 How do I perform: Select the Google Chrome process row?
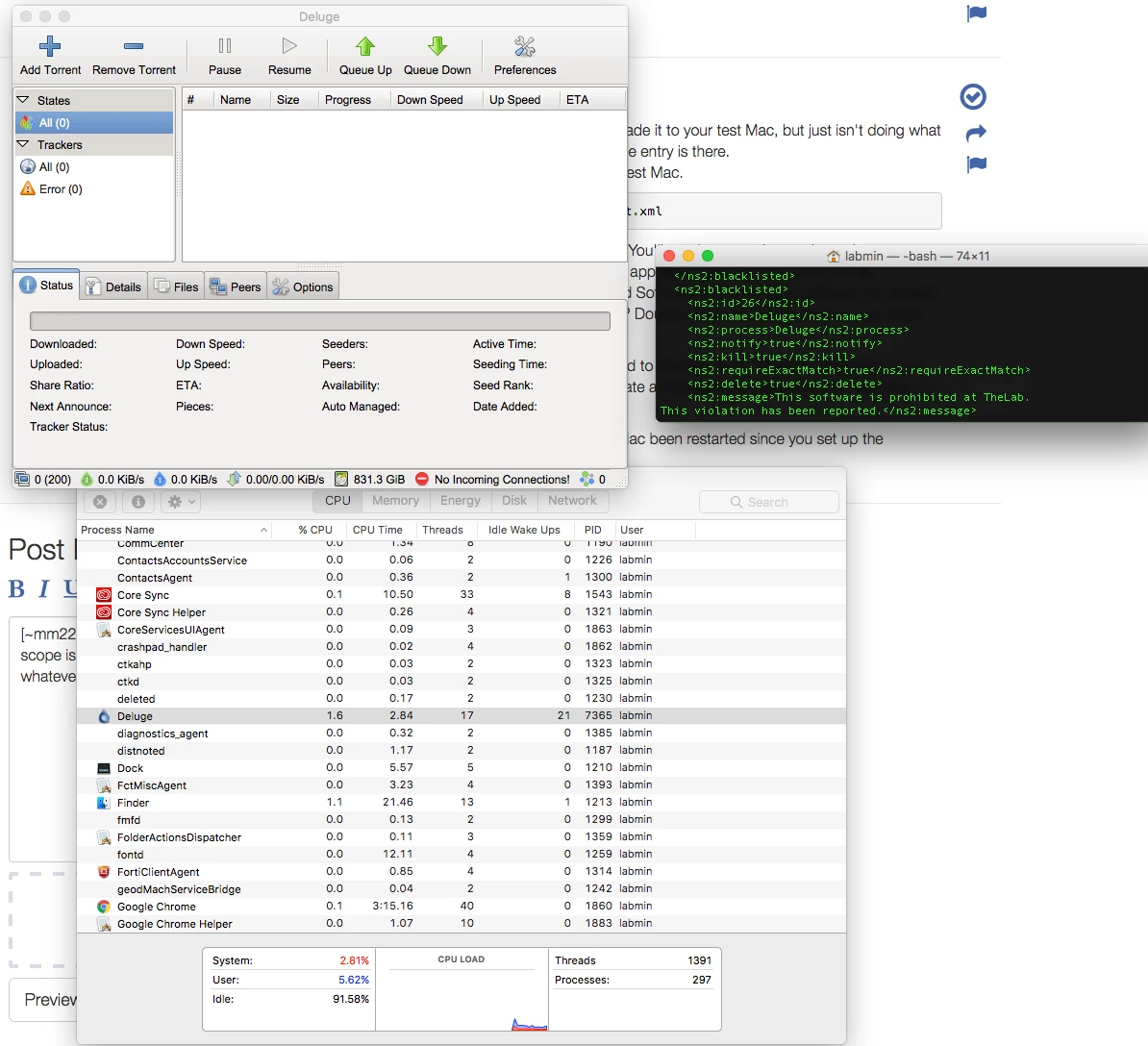pos(462,907)
